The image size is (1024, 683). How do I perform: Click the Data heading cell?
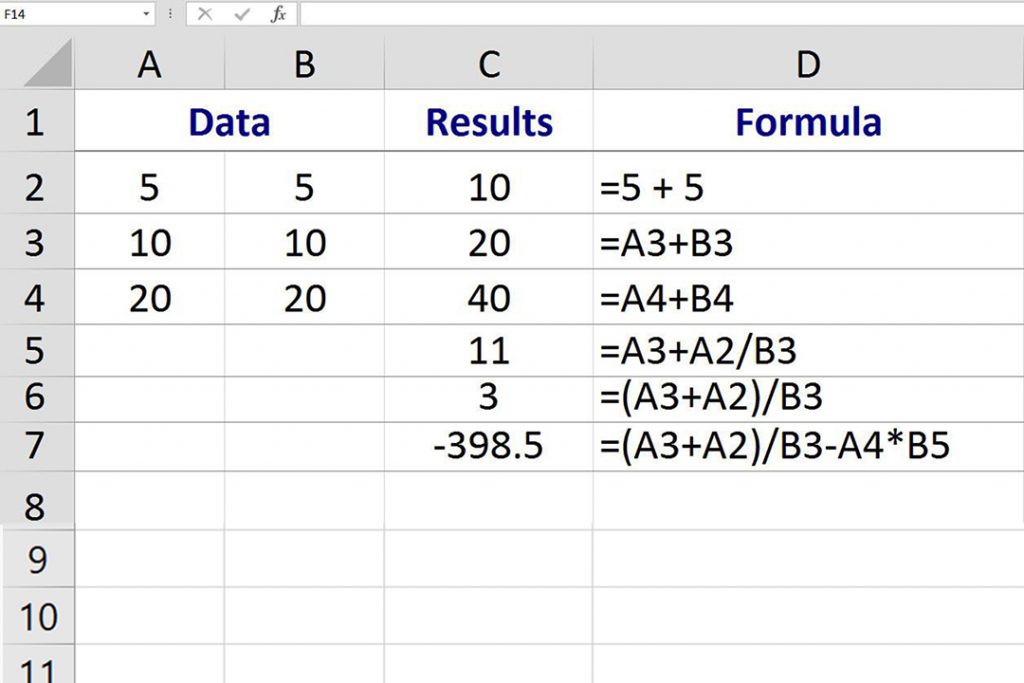pos(229,122)
